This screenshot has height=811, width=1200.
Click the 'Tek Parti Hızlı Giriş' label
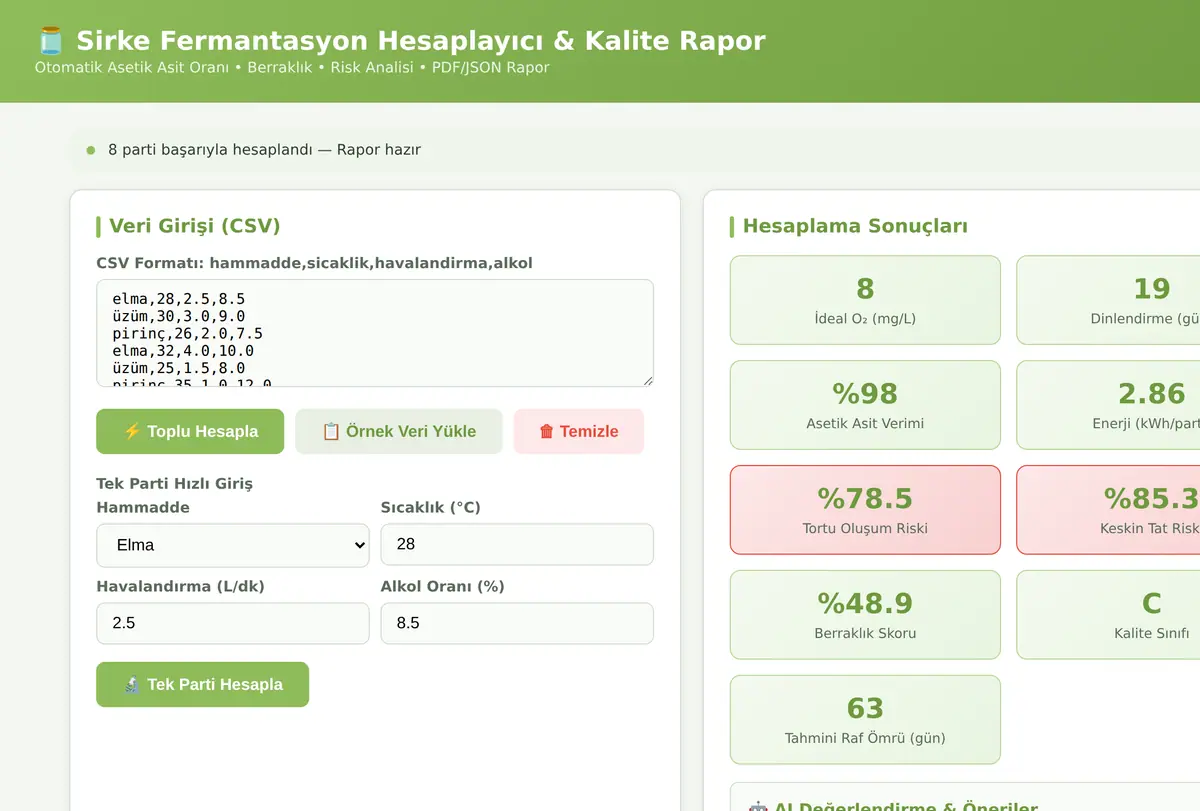point(175,484)
